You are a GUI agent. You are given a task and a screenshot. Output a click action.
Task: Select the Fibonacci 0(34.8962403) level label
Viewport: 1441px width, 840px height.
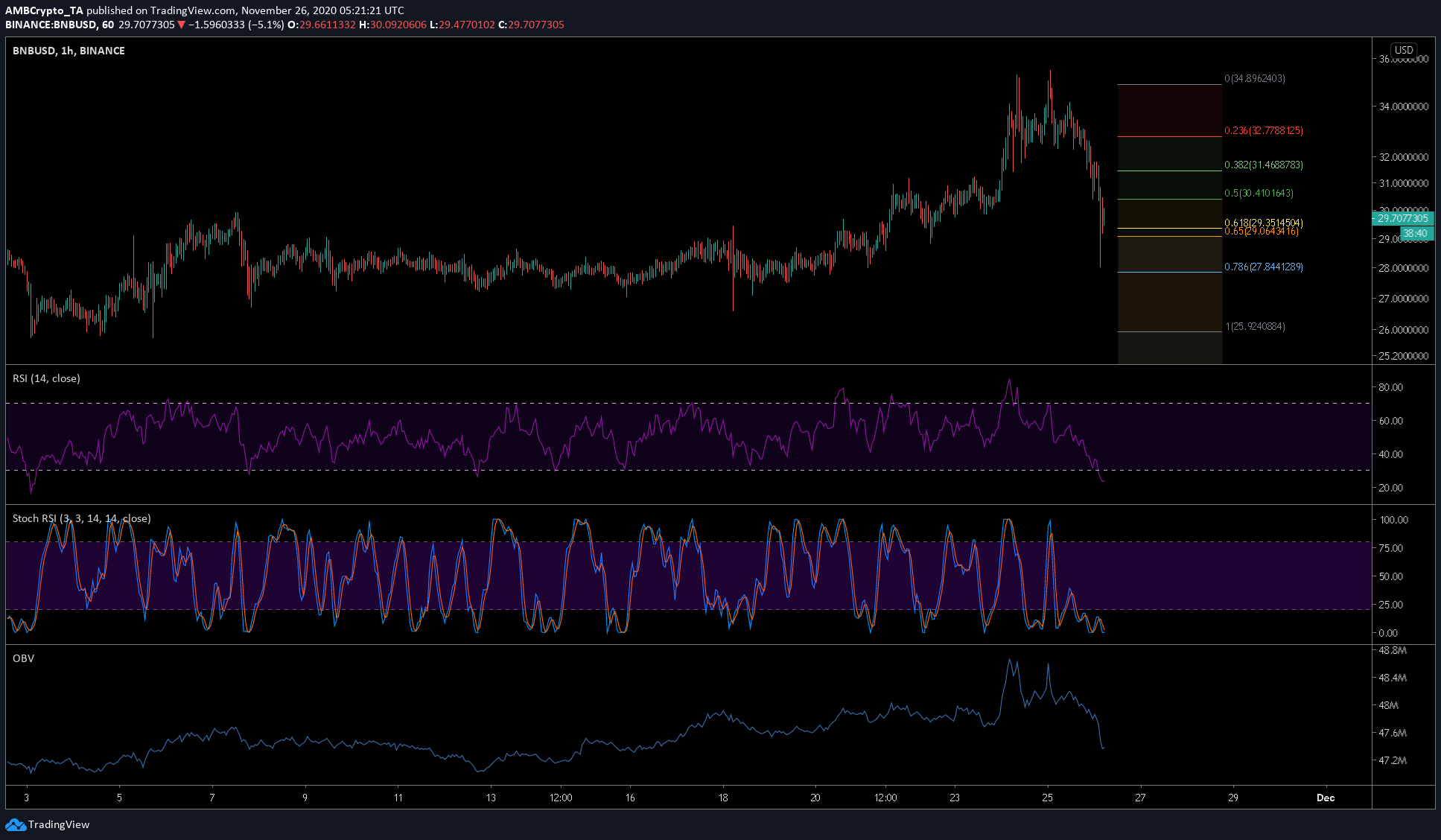click(1255, 78)
